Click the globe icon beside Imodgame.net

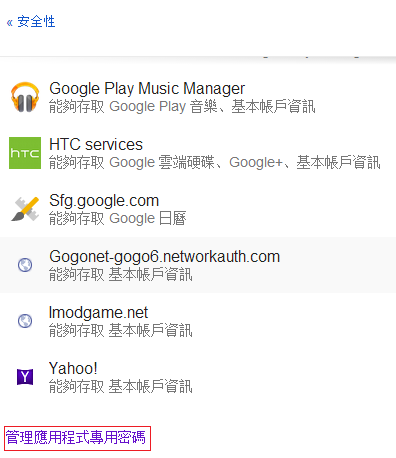(25, 321)
